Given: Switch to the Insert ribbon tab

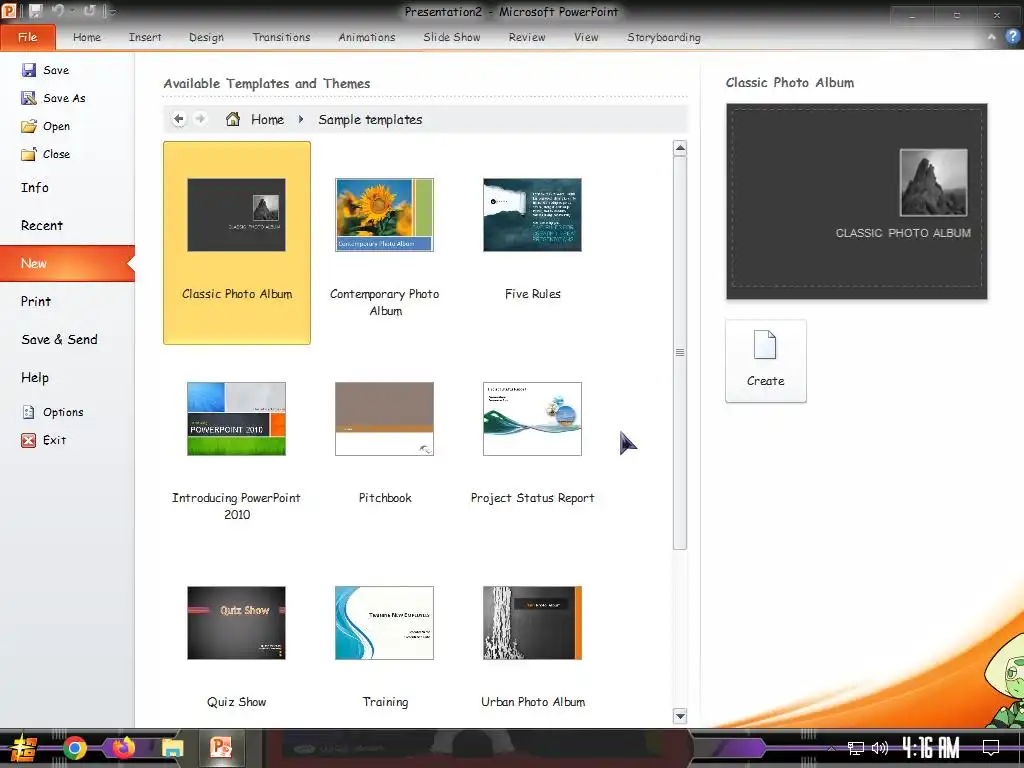Looking at the screenshot, I should point(145,37).
